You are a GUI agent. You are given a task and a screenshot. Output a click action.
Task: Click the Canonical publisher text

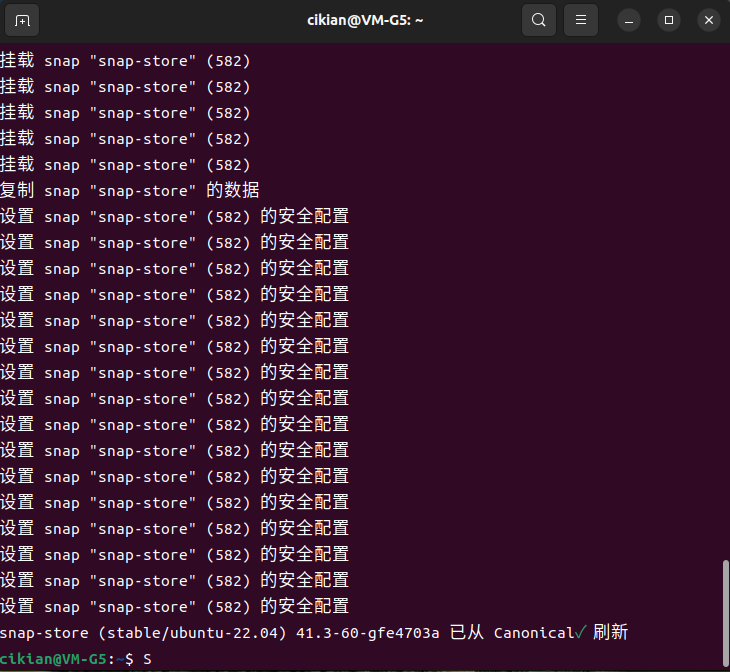534,633
